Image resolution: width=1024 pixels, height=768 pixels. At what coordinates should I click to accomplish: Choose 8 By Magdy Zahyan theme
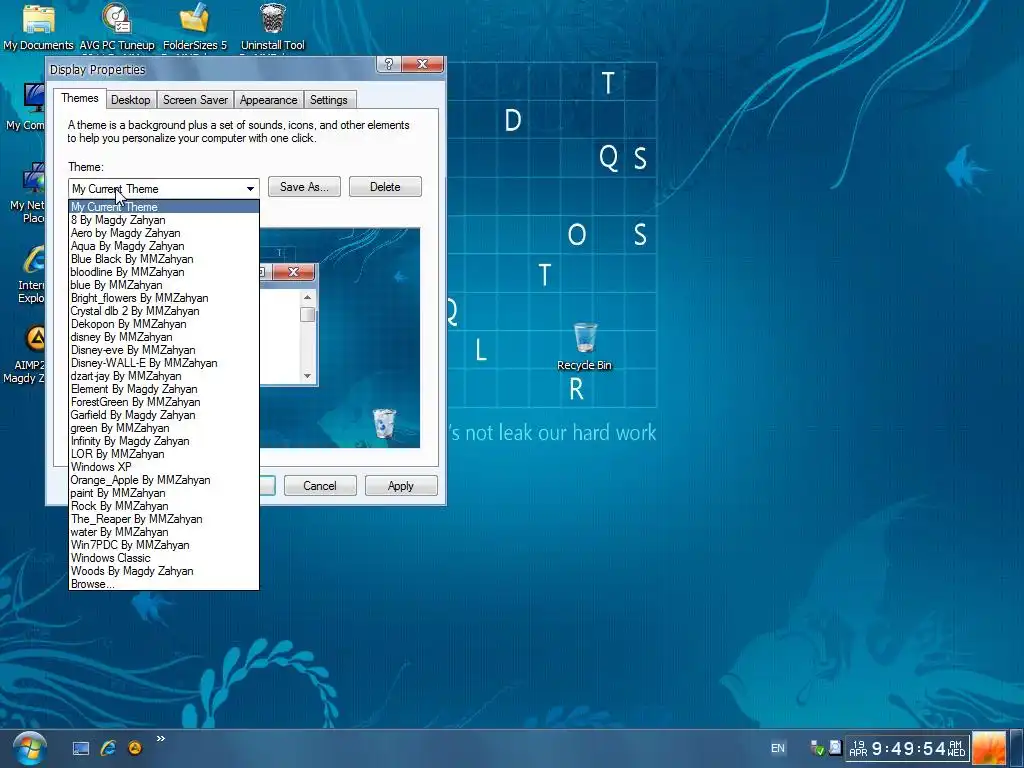tap(164, 220)
